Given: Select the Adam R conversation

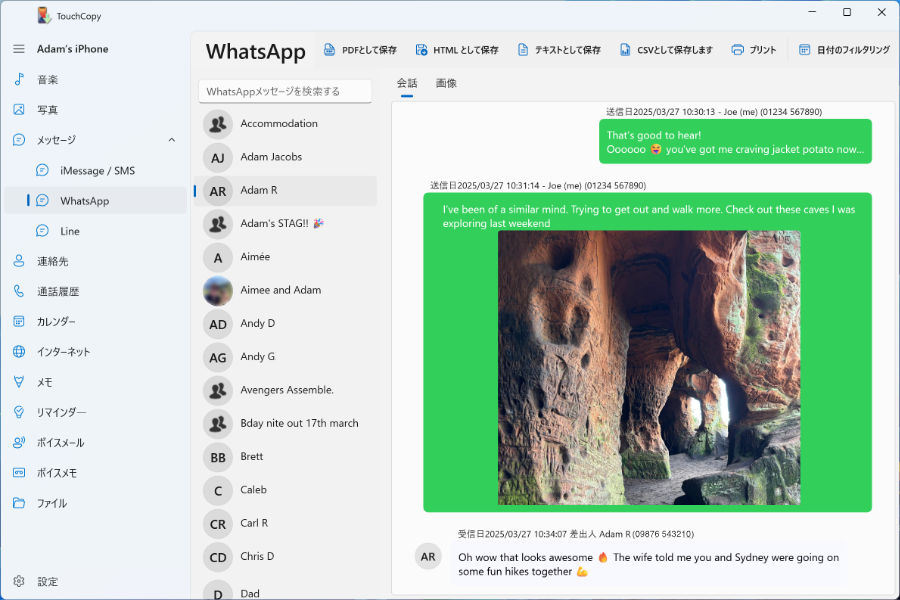Looking at the screenshot, I should [x=286, y=190].
